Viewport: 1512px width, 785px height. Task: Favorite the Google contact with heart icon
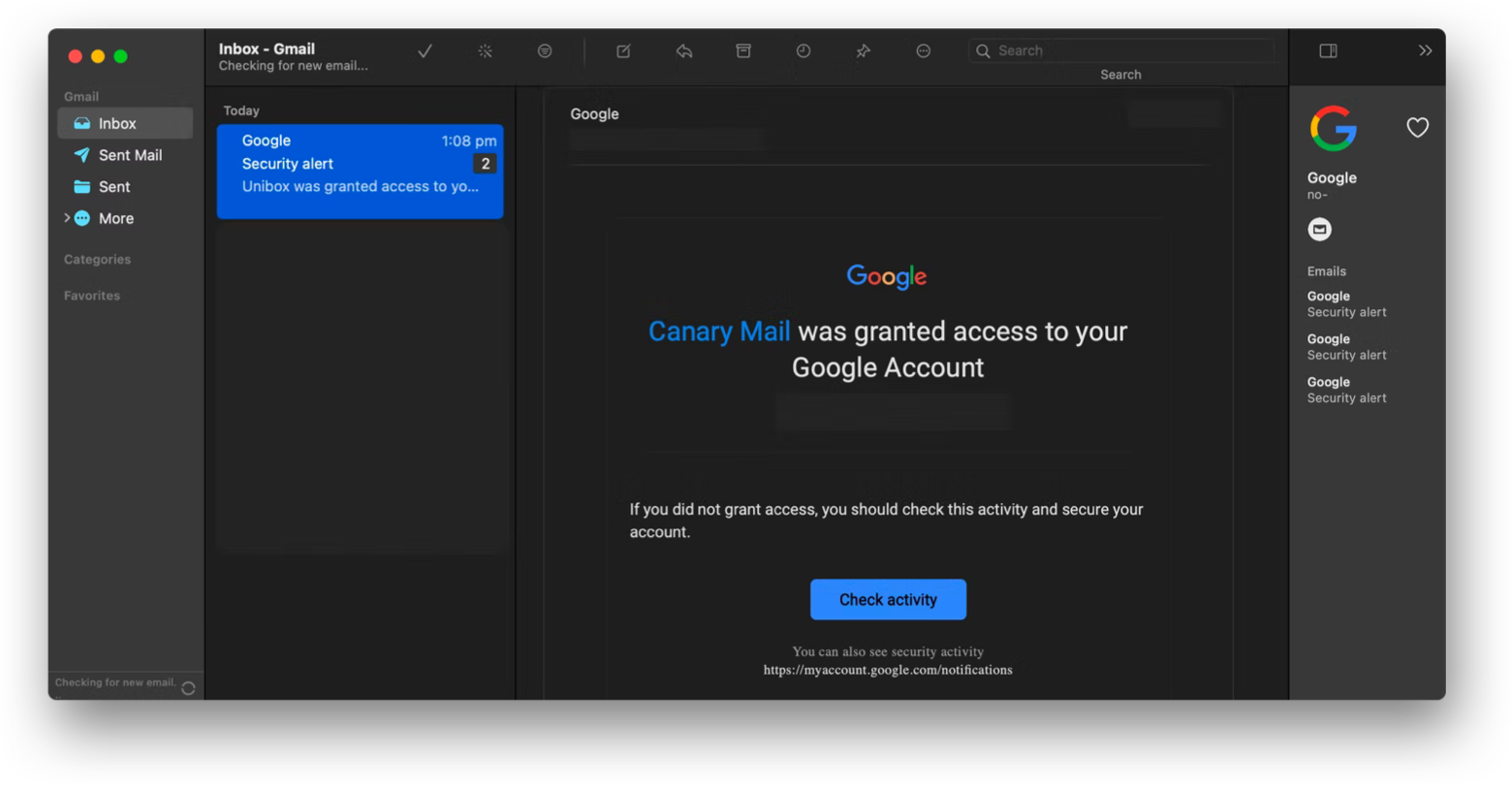(1417, 127)
